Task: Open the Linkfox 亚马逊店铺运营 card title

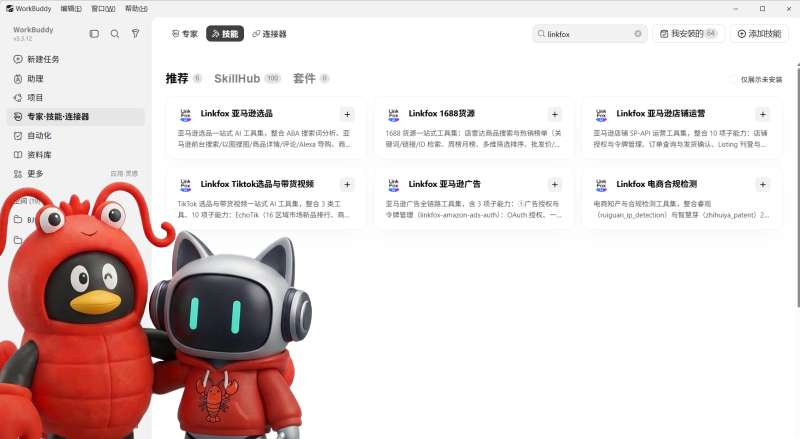Action: pyautogui.click(x=660, y=113)
